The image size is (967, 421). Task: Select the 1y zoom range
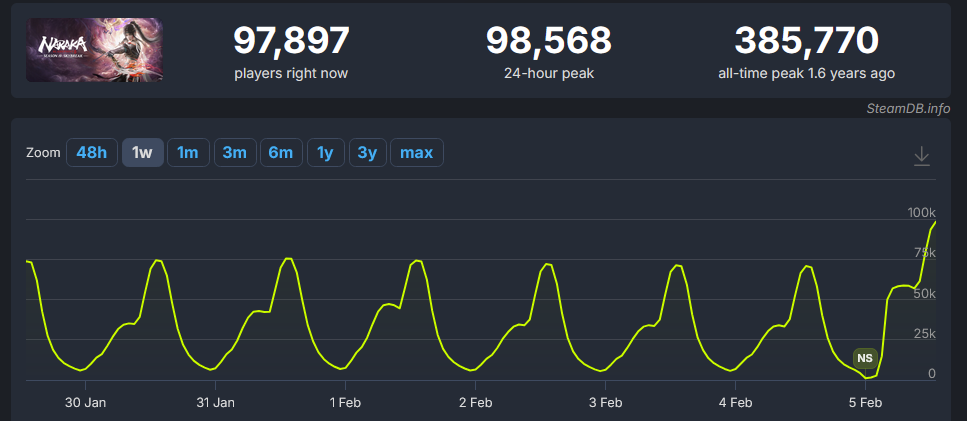coord(326,152)
